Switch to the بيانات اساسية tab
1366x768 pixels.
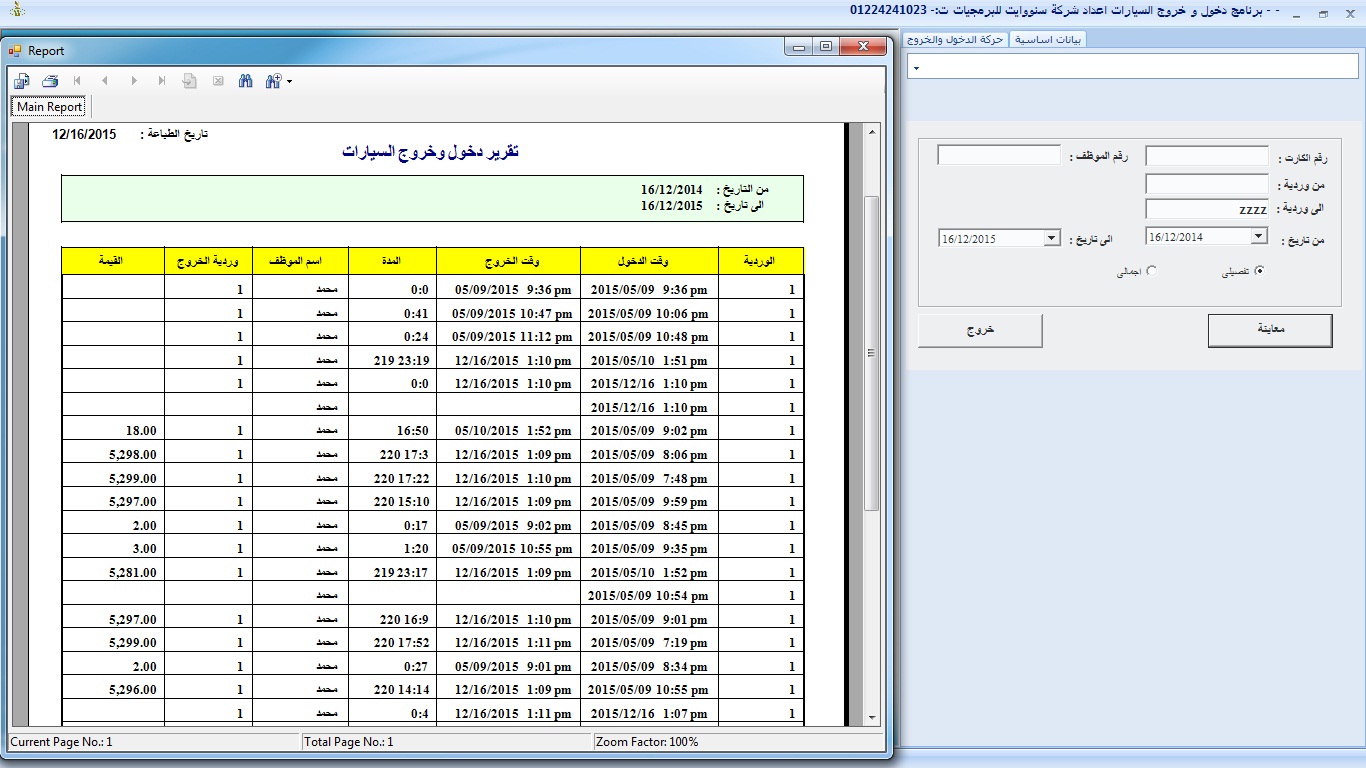point(1047,40)
